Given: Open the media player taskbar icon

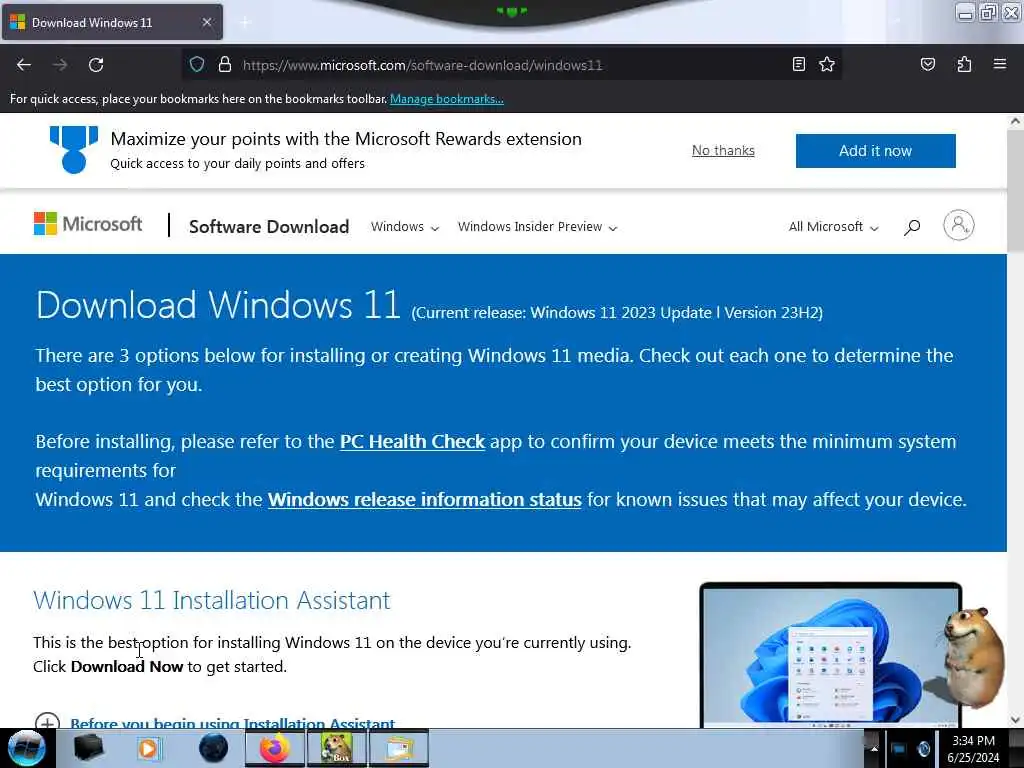Looking at the screenshot, I should pos(148,748).
